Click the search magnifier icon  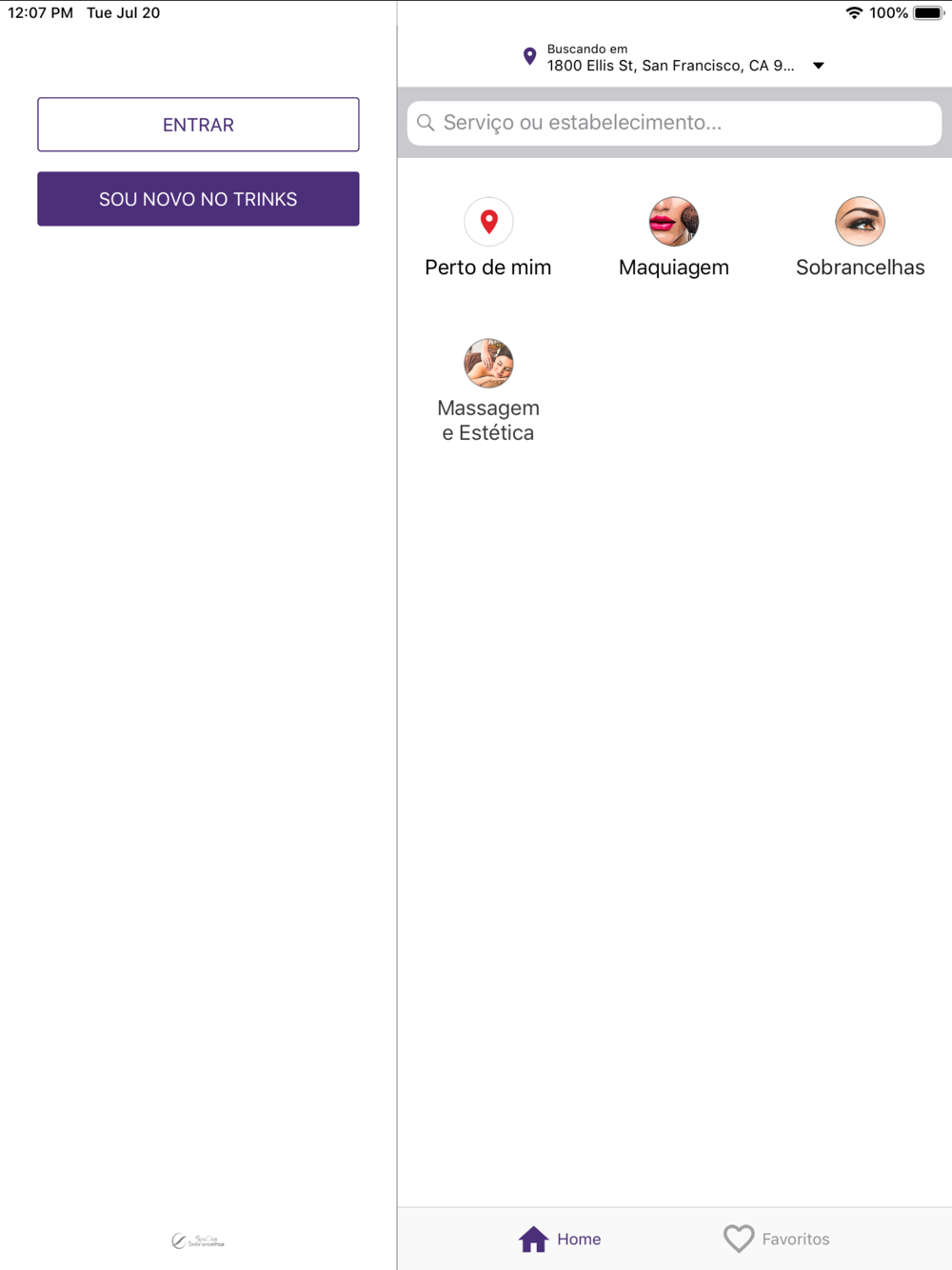click(x=426, y=123)
